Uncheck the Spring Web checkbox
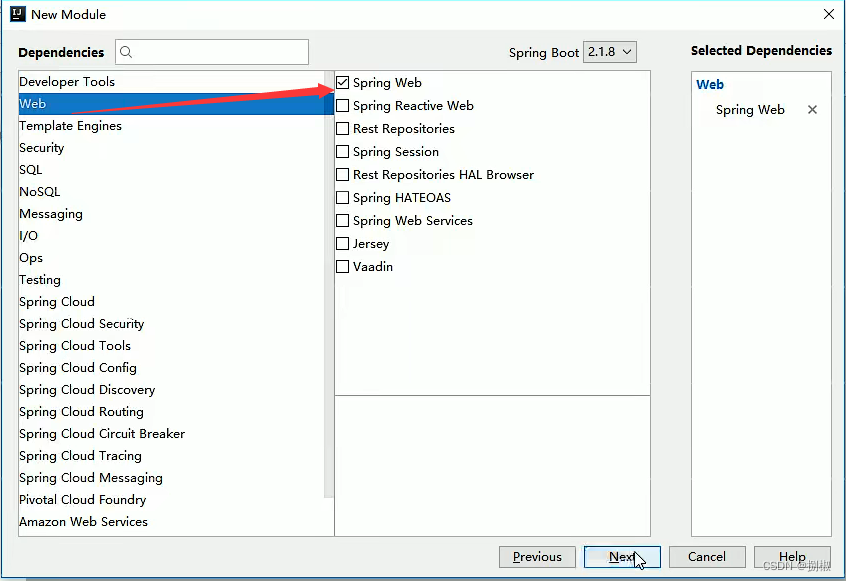 (x=343, y=83)
